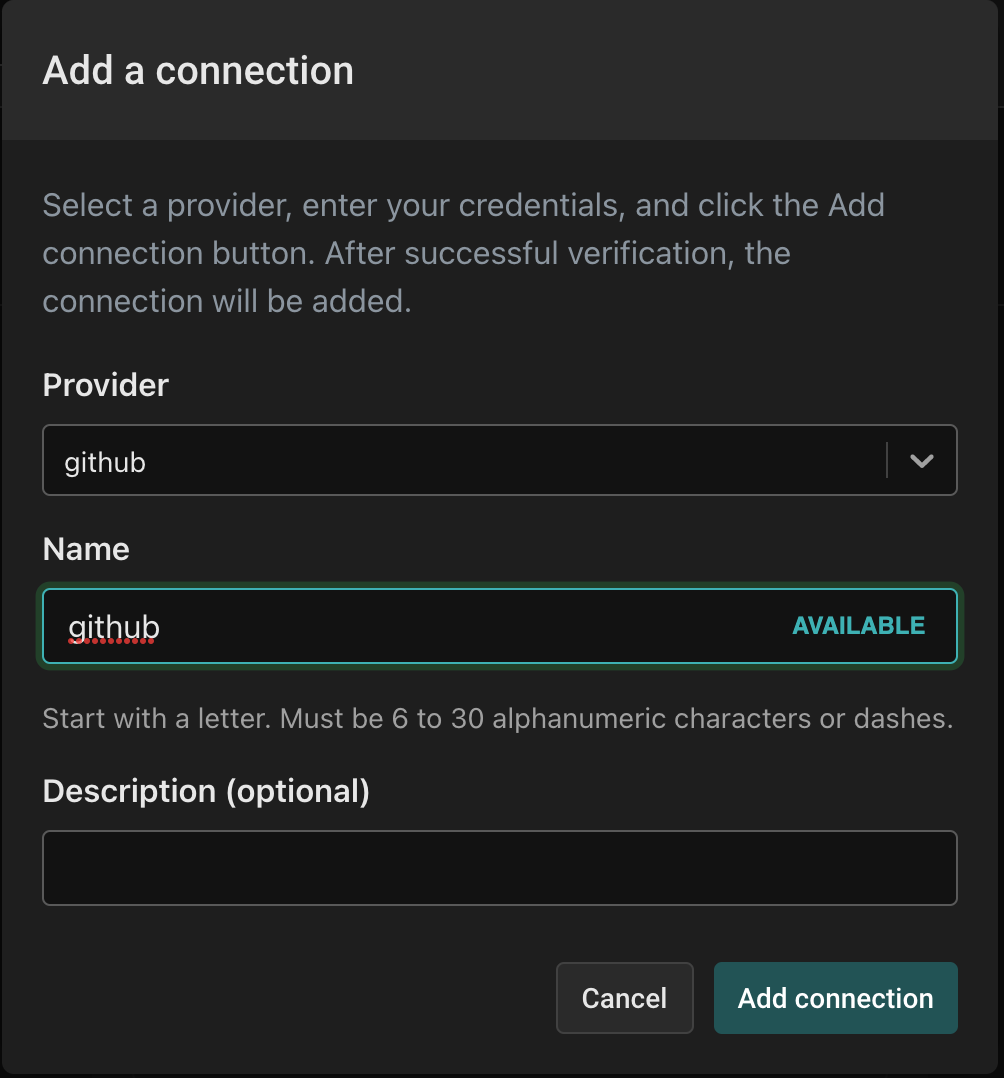Click the dialog header bar background
The height and width of the screenshot is (1078, 1004).
coord(674,69)
